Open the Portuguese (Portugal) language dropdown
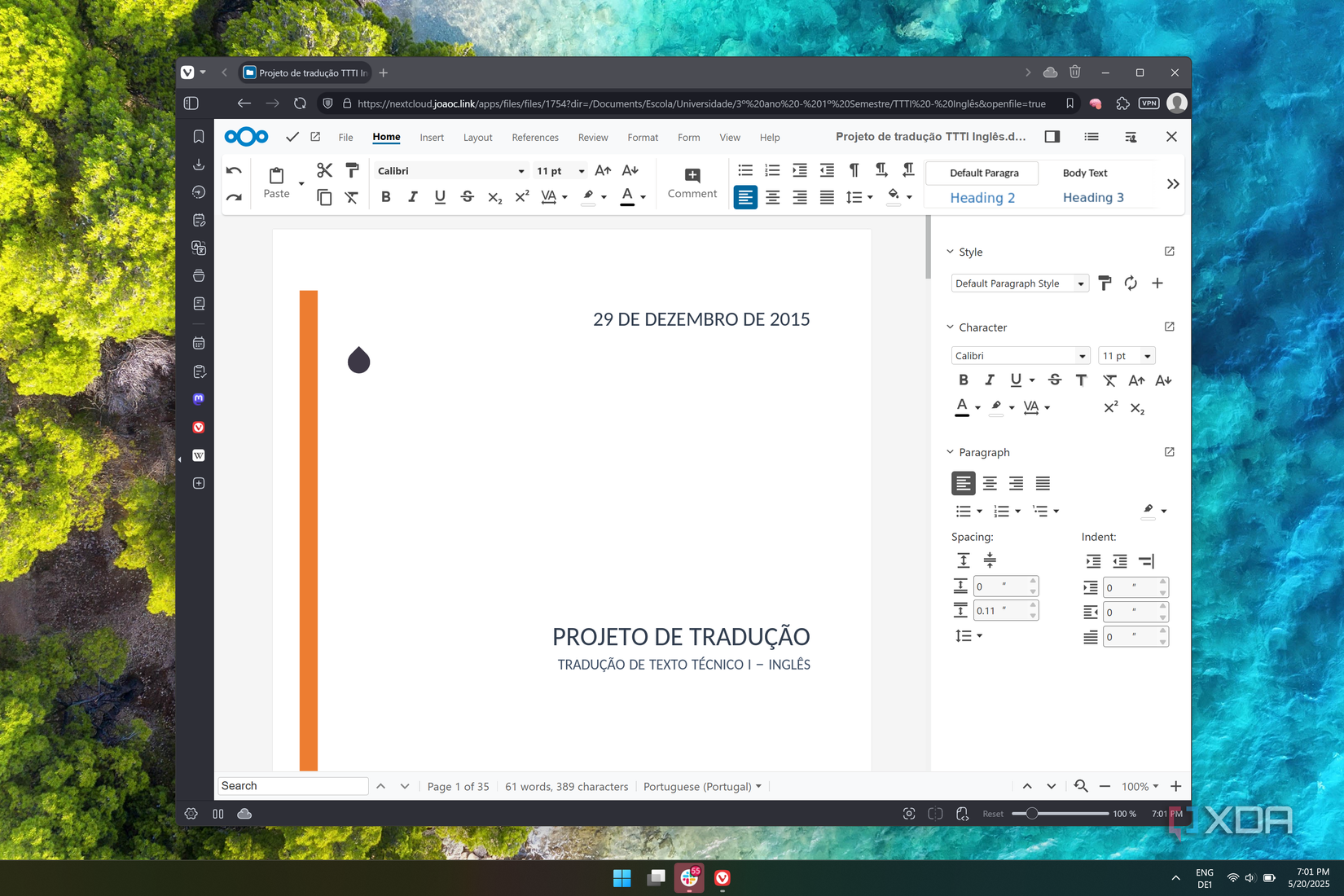This screenshot has width=1344, height=896. (701, 786)
